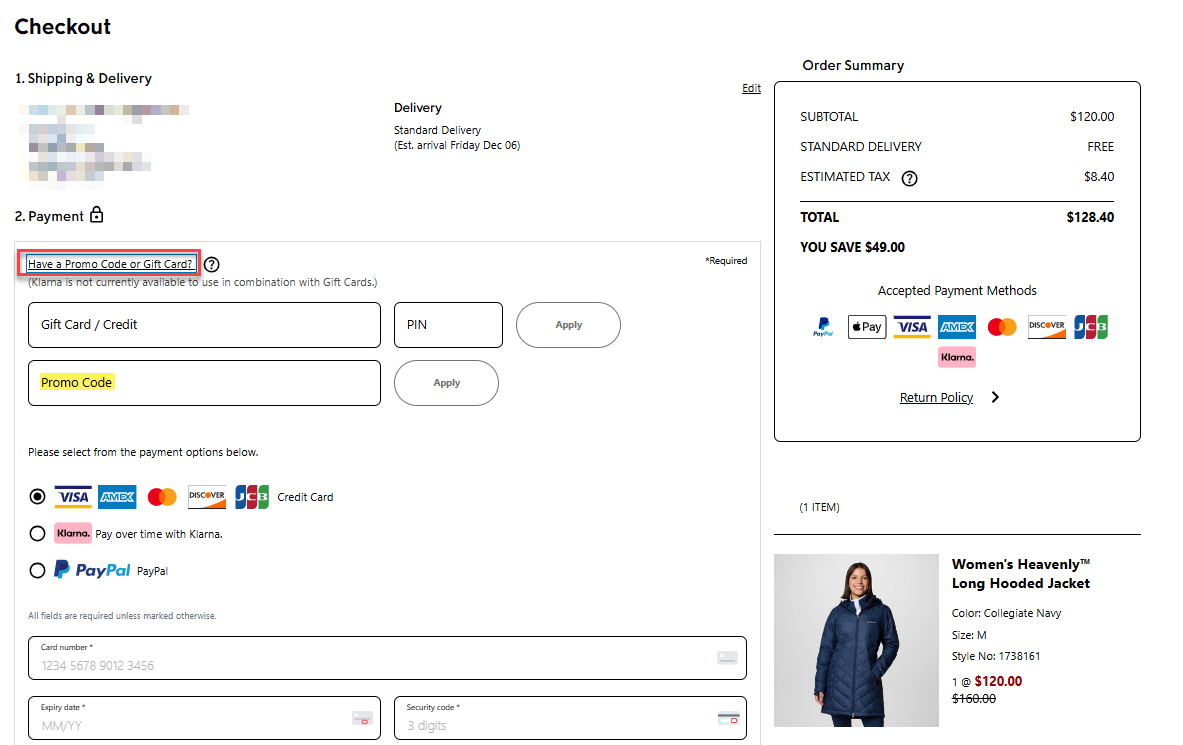Apply the entered Promo Code
The image size is (1183, 745).
pyautogui.click(x=446, y=383)
